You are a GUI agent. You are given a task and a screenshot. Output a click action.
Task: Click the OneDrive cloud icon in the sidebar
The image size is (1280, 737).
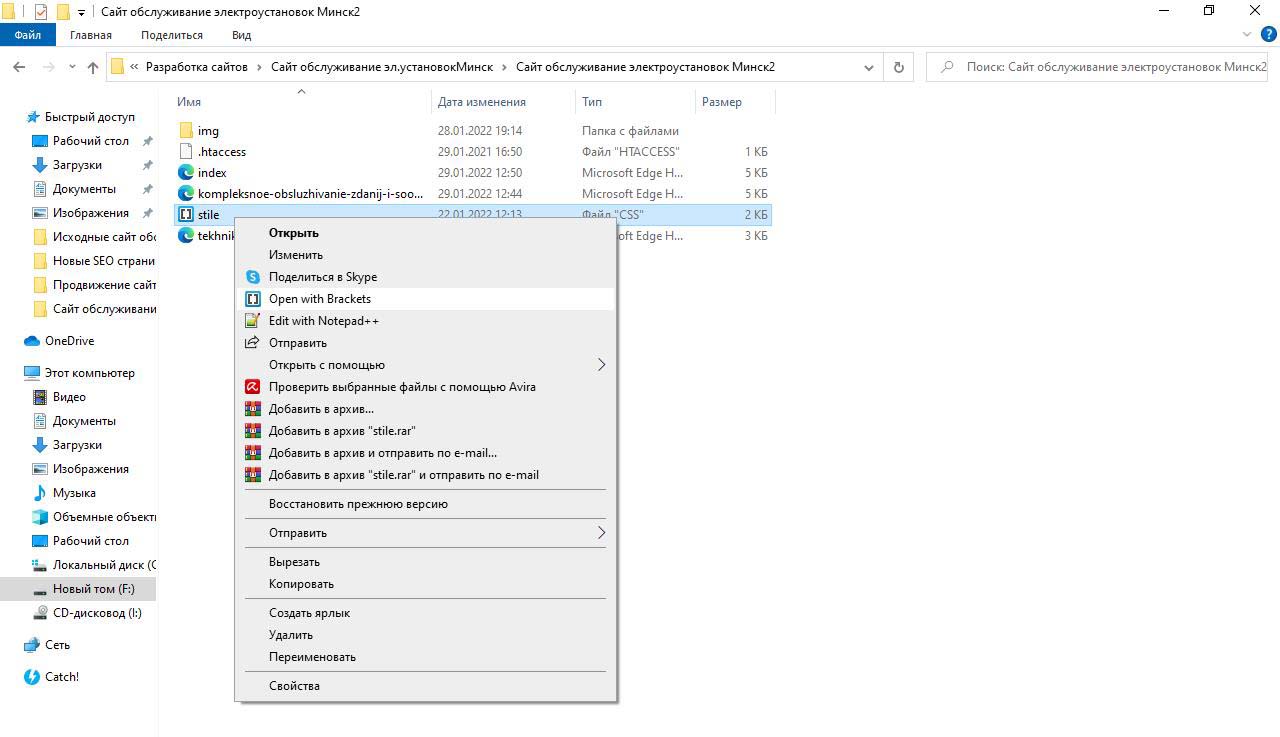[32, 341]
